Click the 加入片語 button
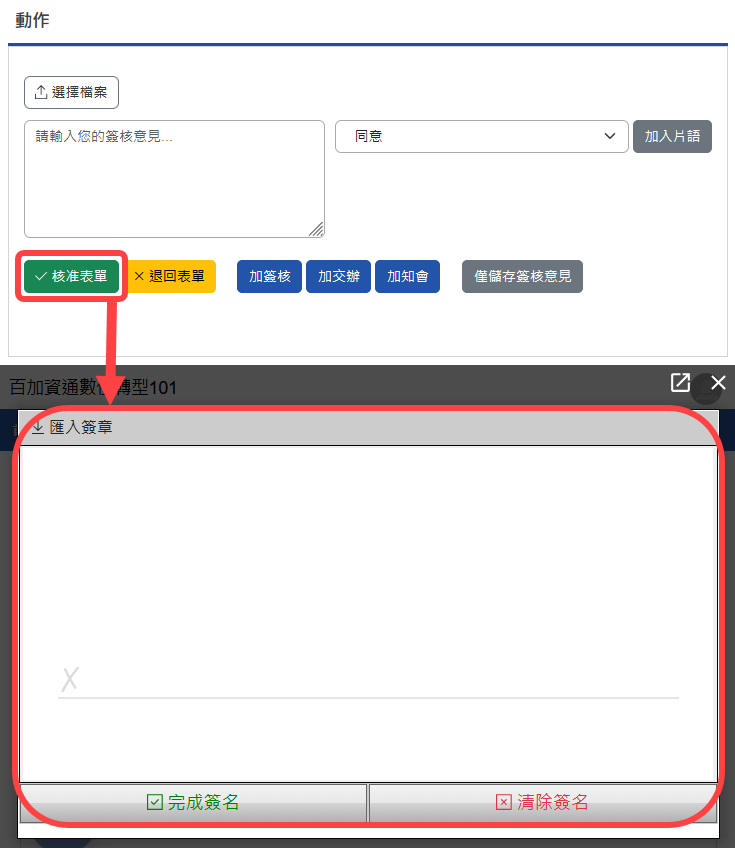 (672, 136)
